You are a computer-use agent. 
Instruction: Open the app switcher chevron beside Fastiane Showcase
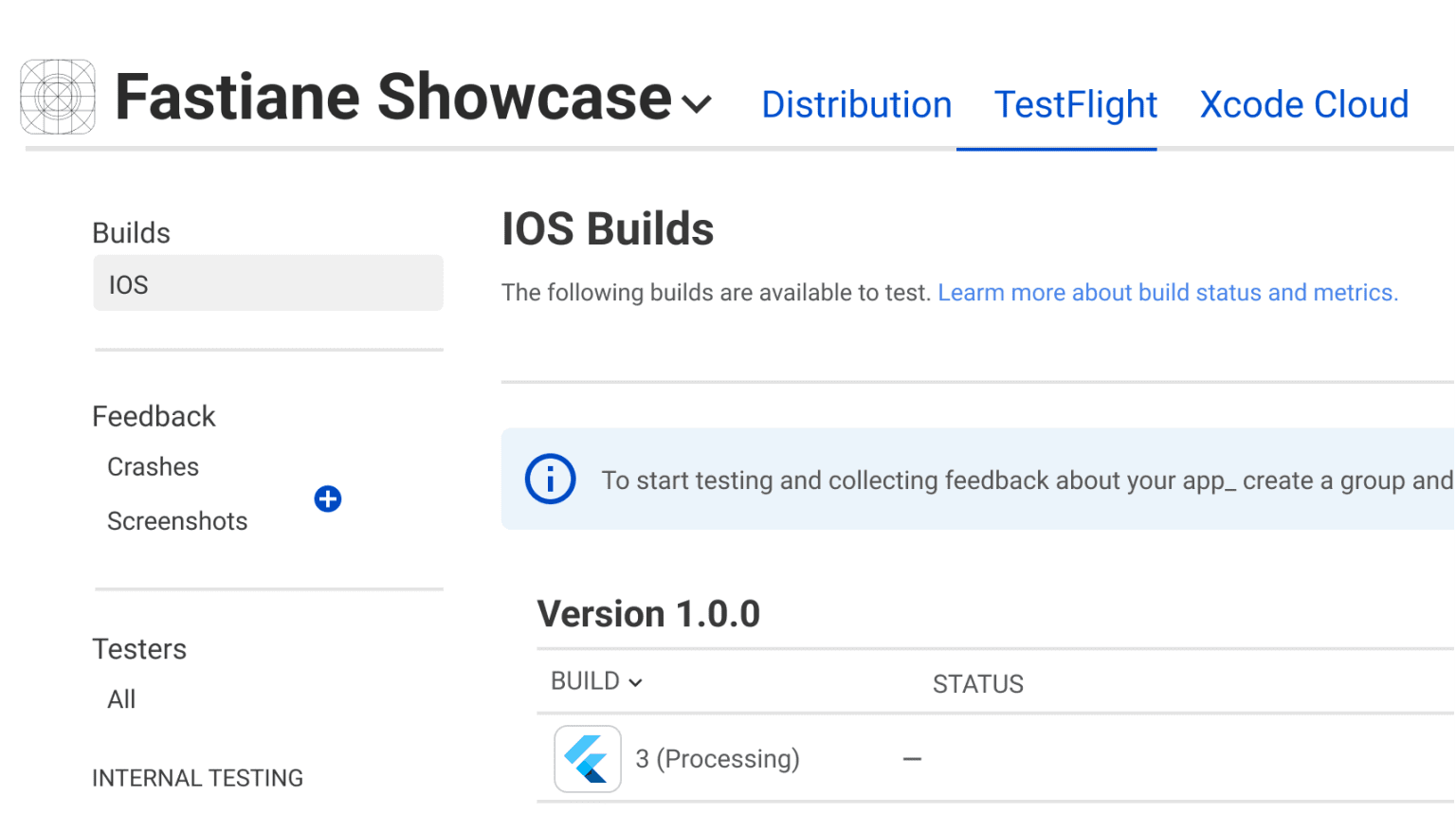(x=697, y=102)
